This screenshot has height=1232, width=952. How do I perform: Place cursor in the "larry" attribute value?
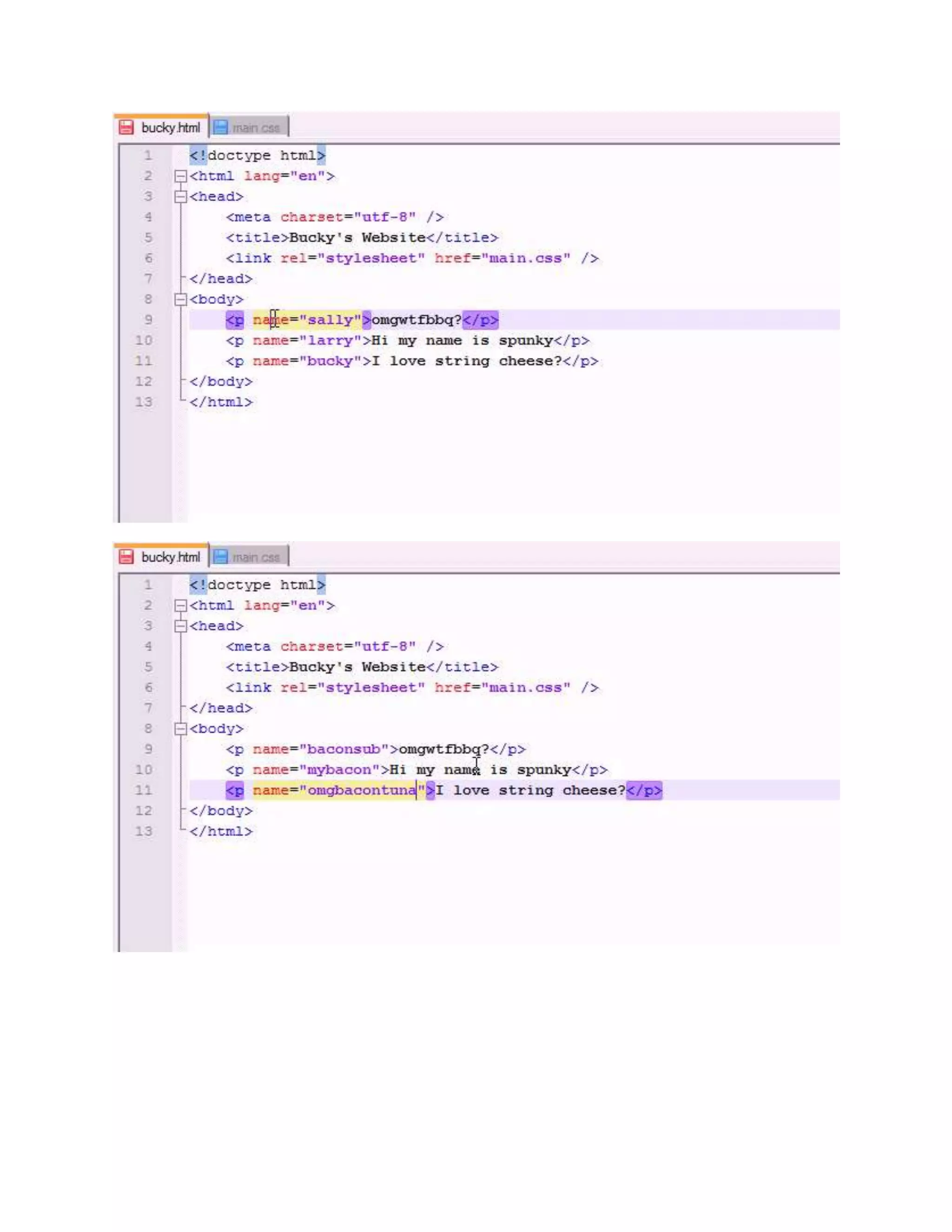[330, 340]
